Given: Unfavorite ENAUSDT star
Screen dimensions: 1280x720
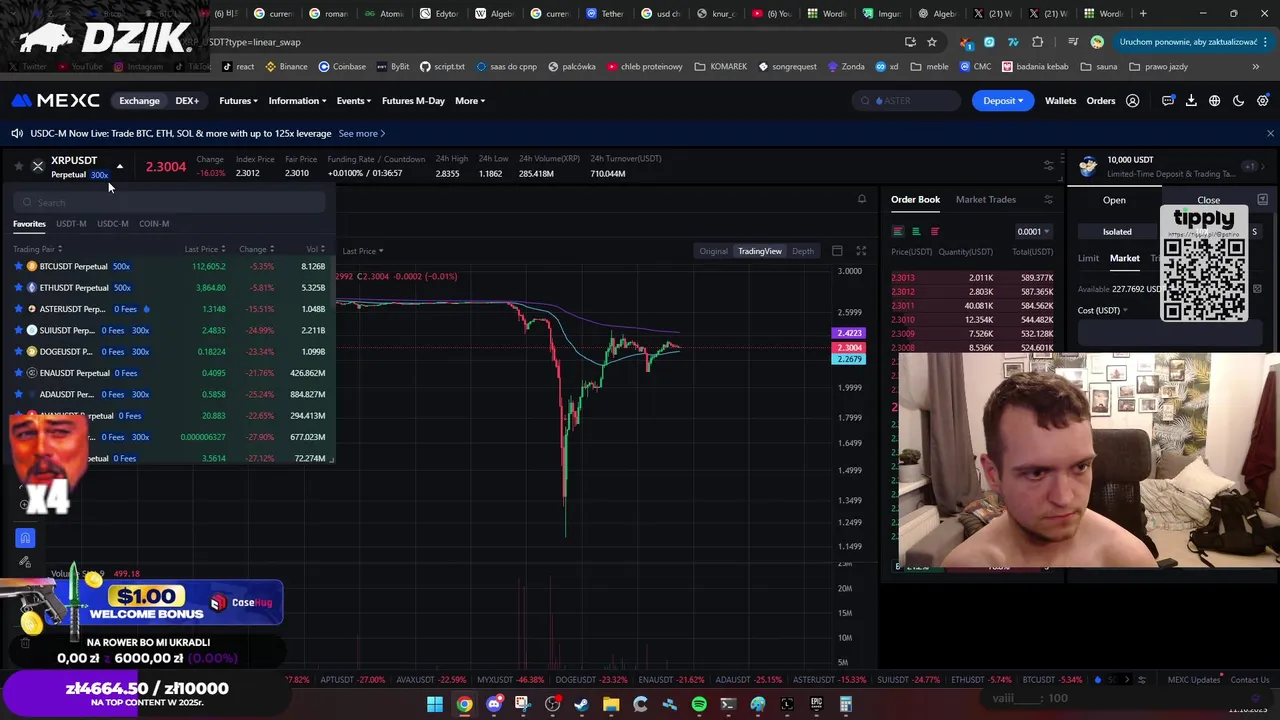Looking at the screenshot, I should point(18,373).
